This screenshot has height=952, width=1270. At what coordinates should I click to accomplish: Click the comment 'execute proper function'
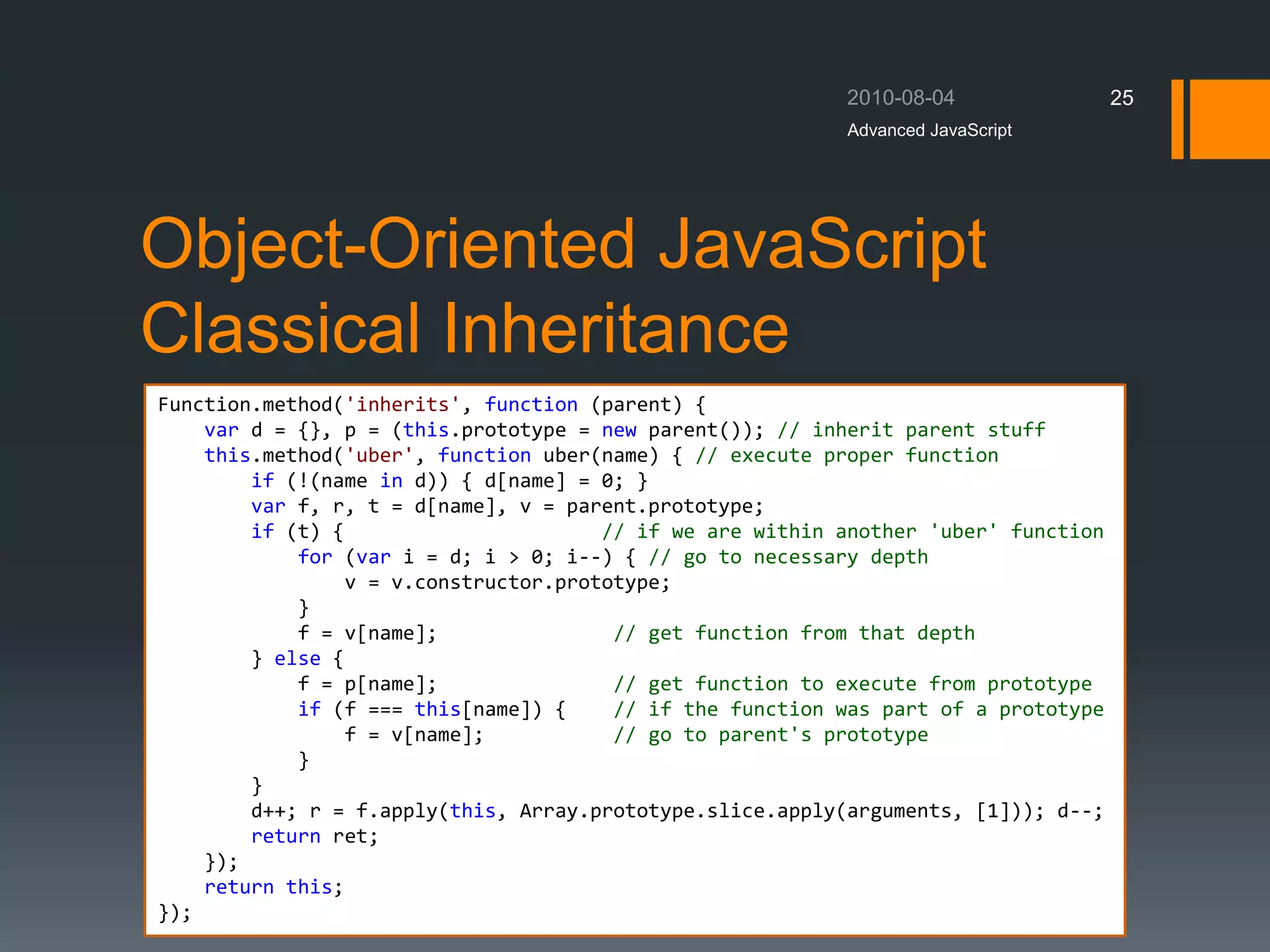[847, 456]
